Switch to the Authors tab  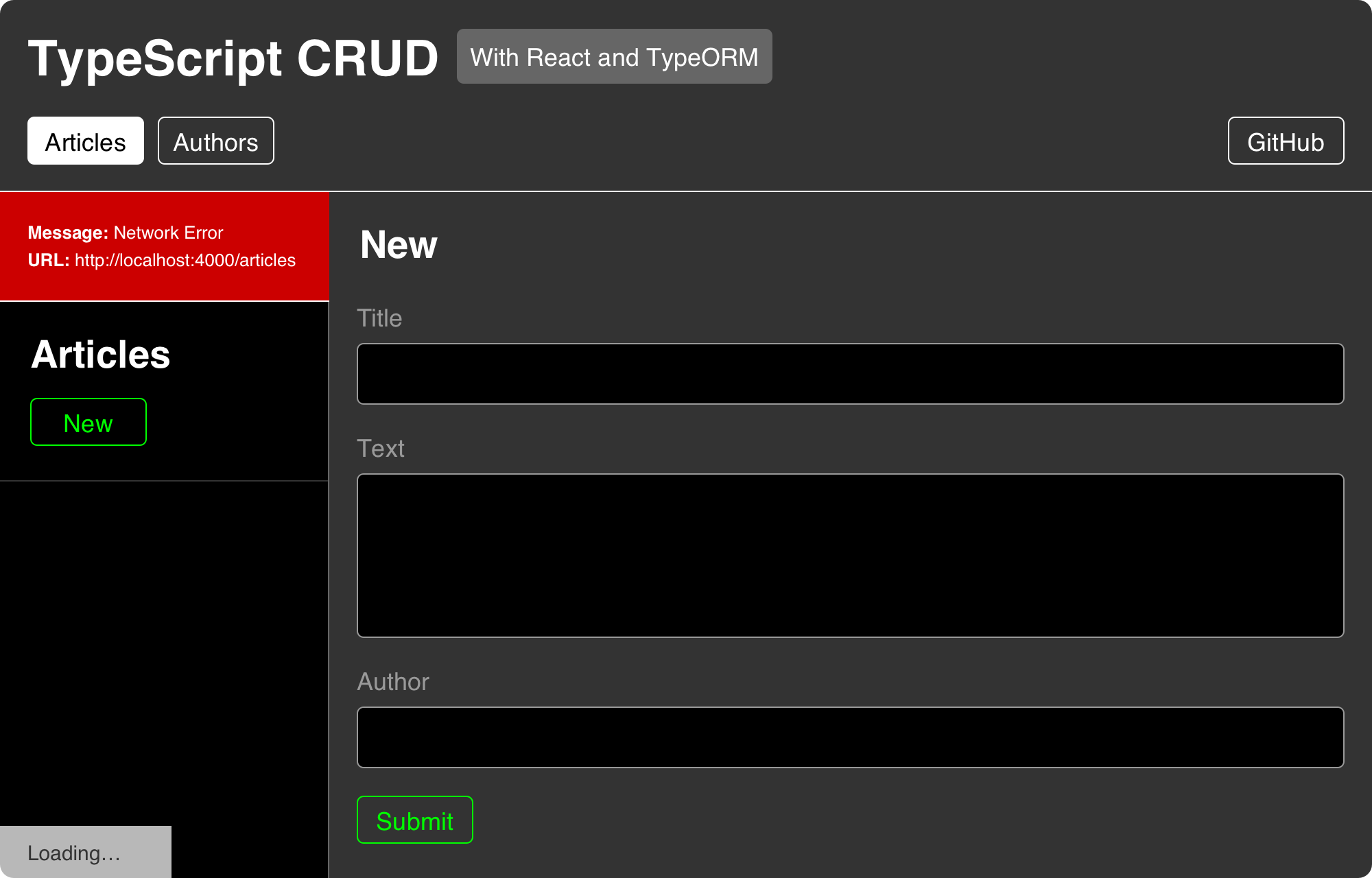point(216,141)
